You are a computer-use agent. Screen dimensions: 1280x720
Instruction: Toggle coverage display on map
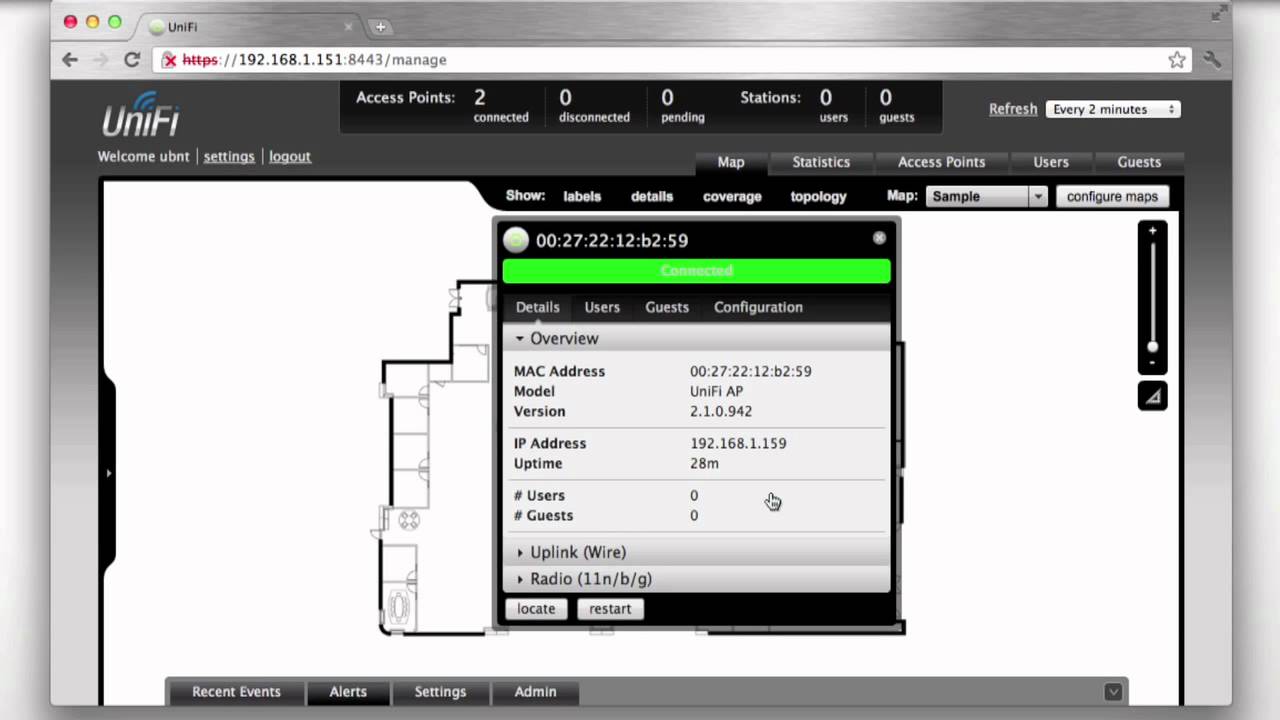tap(732, 197)
